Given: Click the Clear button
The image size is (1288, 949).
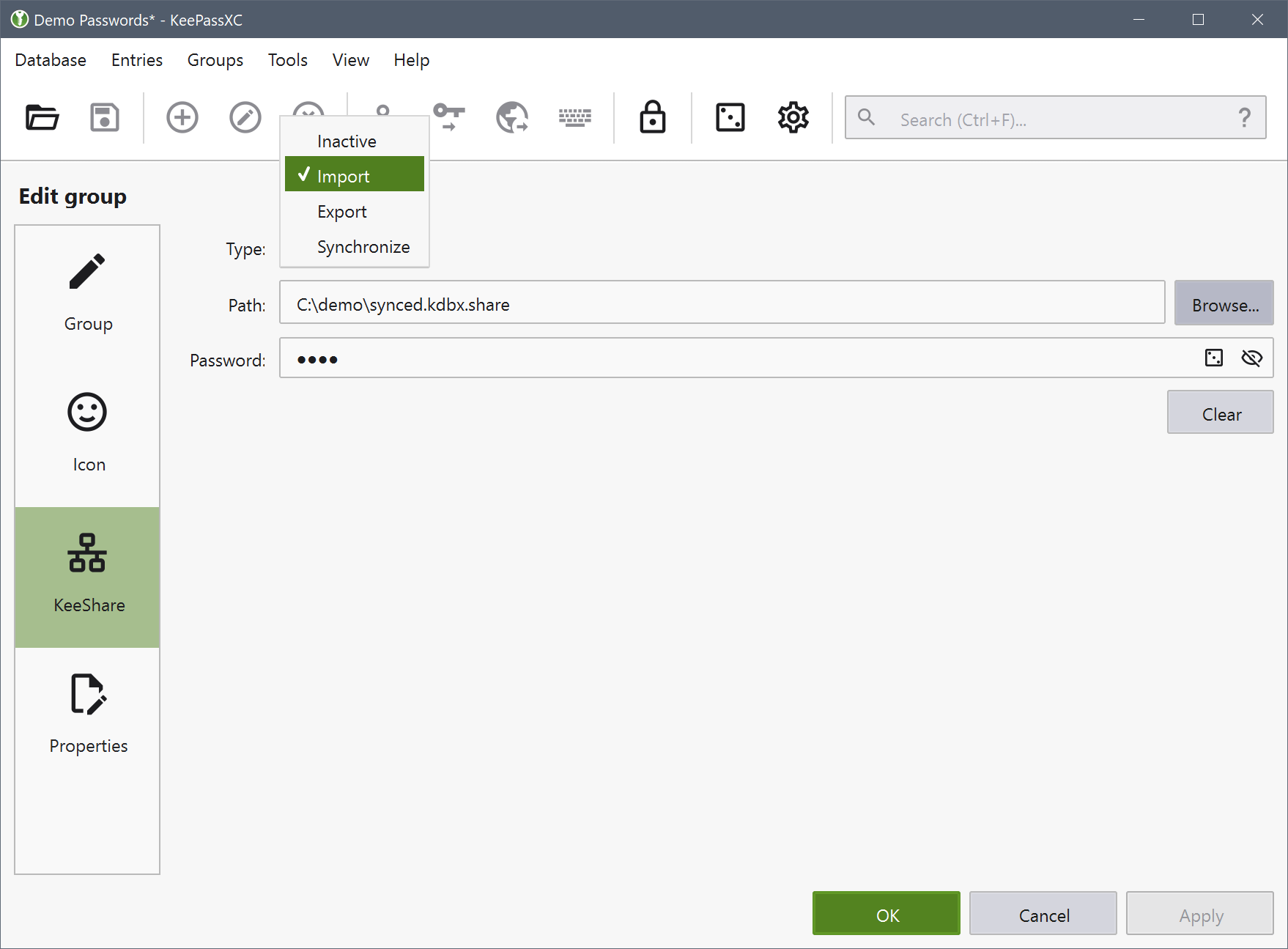Looking at the screenshot, I should tap(1220, 414).
